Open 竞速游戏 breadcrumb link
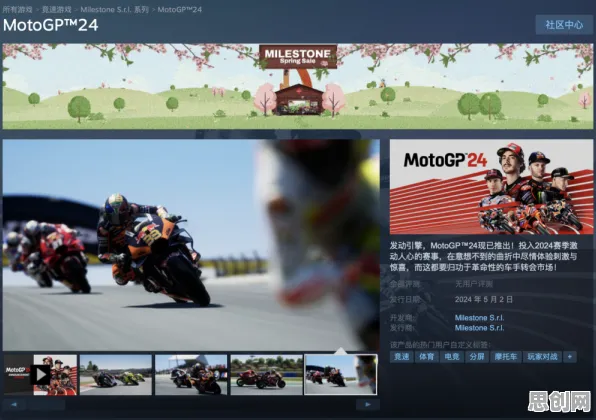This screenshot has height=420, width=596. click(57, 10)
